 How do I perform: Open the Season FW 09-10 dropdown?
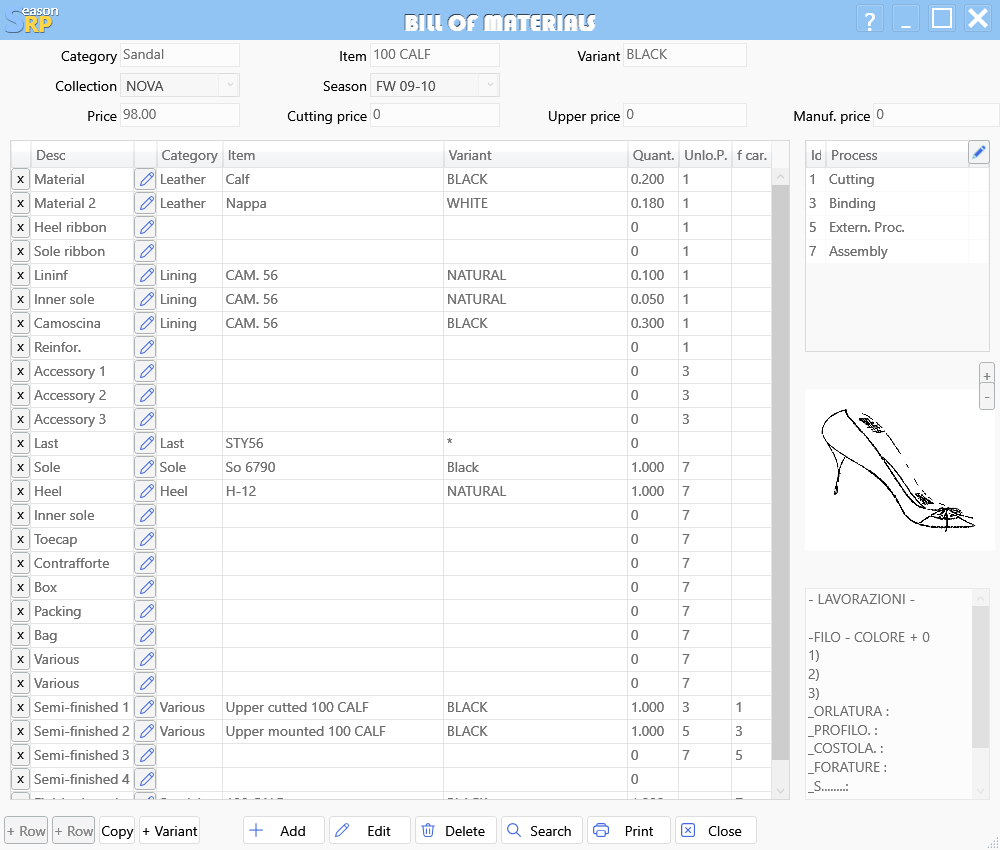point(489,85)
